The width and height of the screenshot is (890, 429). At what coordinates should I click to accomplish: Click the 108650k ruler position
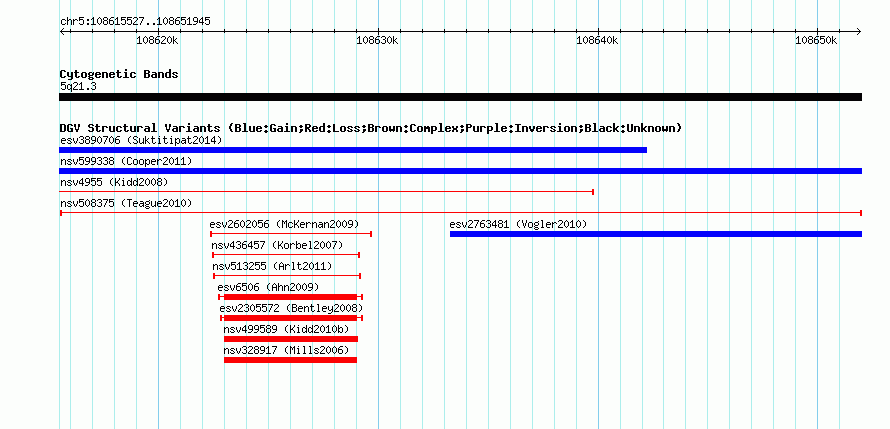tap(817, 40)
